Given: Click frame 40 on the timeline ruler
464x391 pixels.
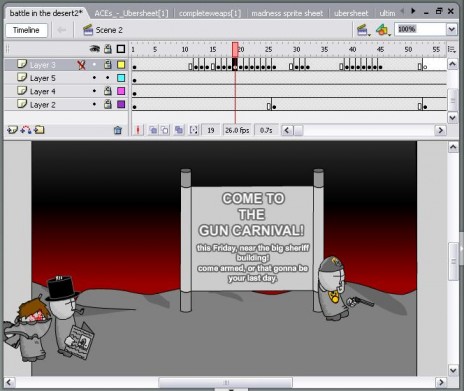Looking at the screenshot, I should pos(352,49).
